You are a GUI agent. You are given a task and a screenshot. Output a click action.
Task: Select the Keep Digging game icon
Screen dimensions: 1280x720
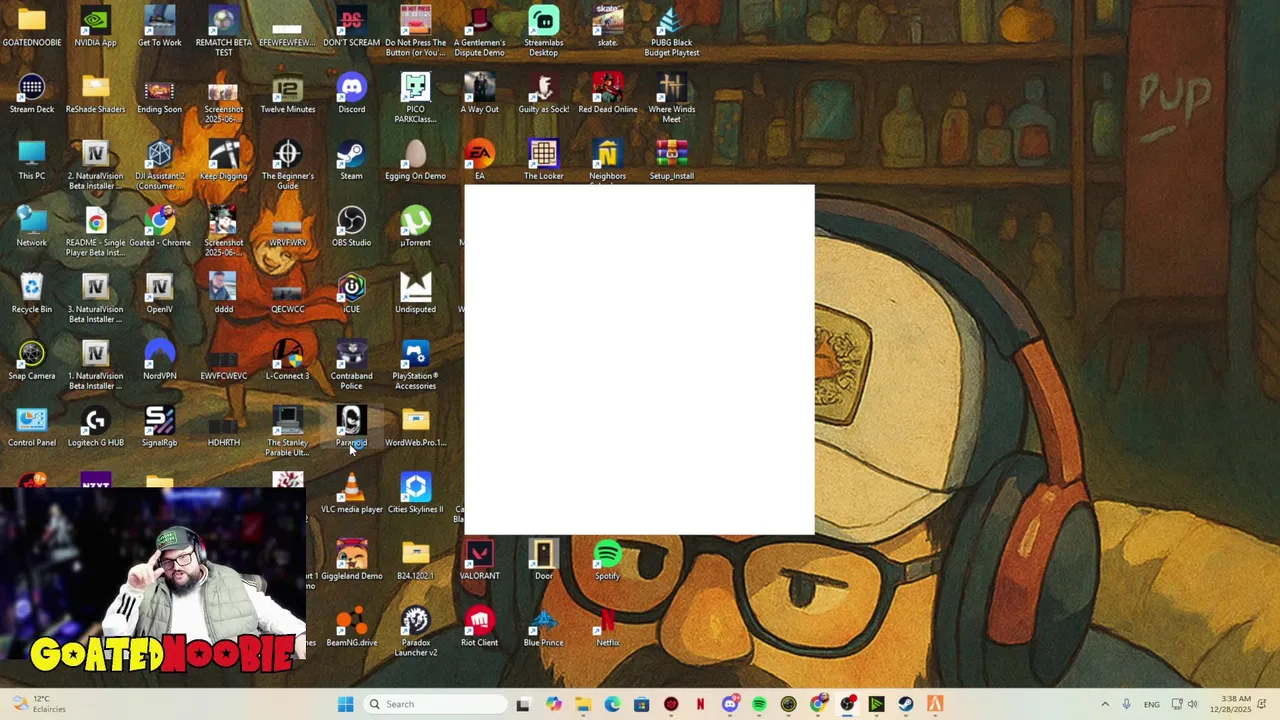click(x=223, y=160)
